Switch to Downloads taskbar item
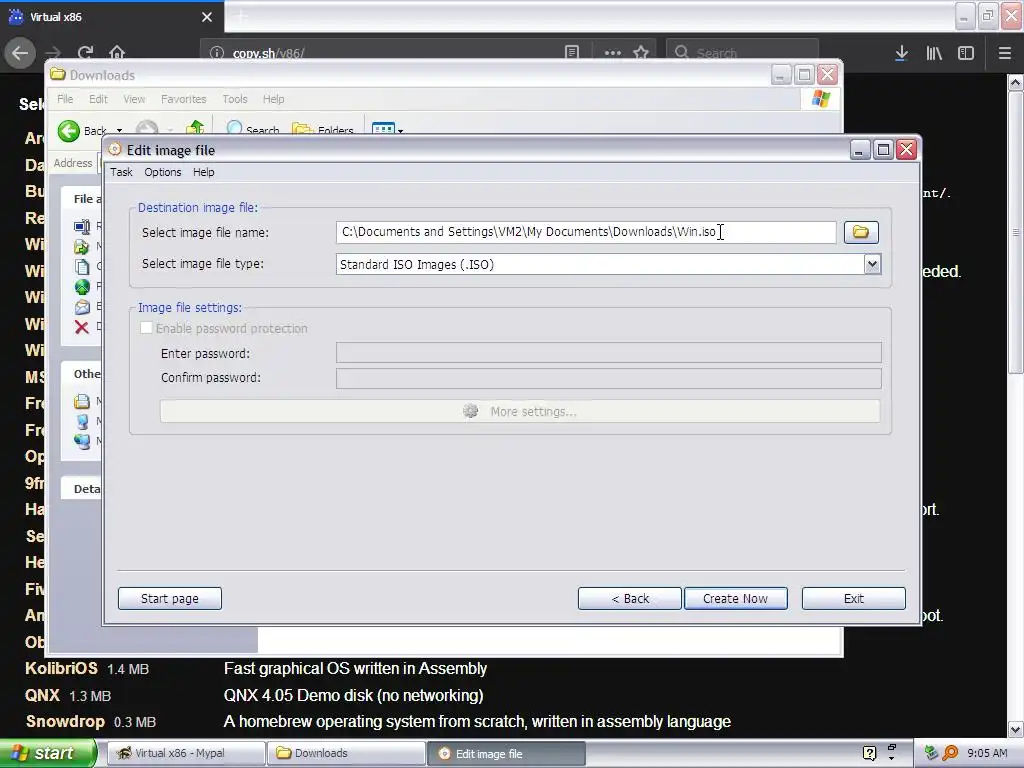 click(346, 753)
